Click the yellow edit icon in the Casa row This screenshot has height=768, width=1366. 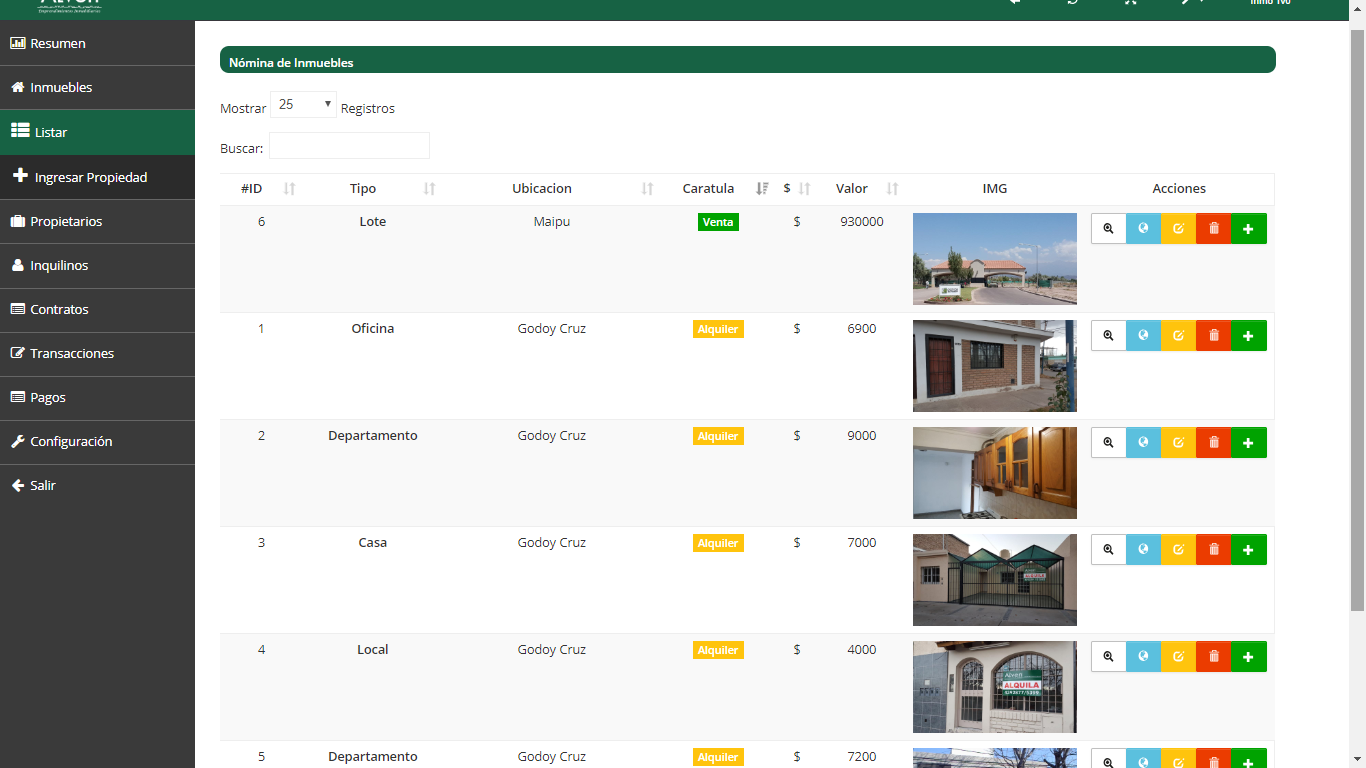(x=1178, y=549)
